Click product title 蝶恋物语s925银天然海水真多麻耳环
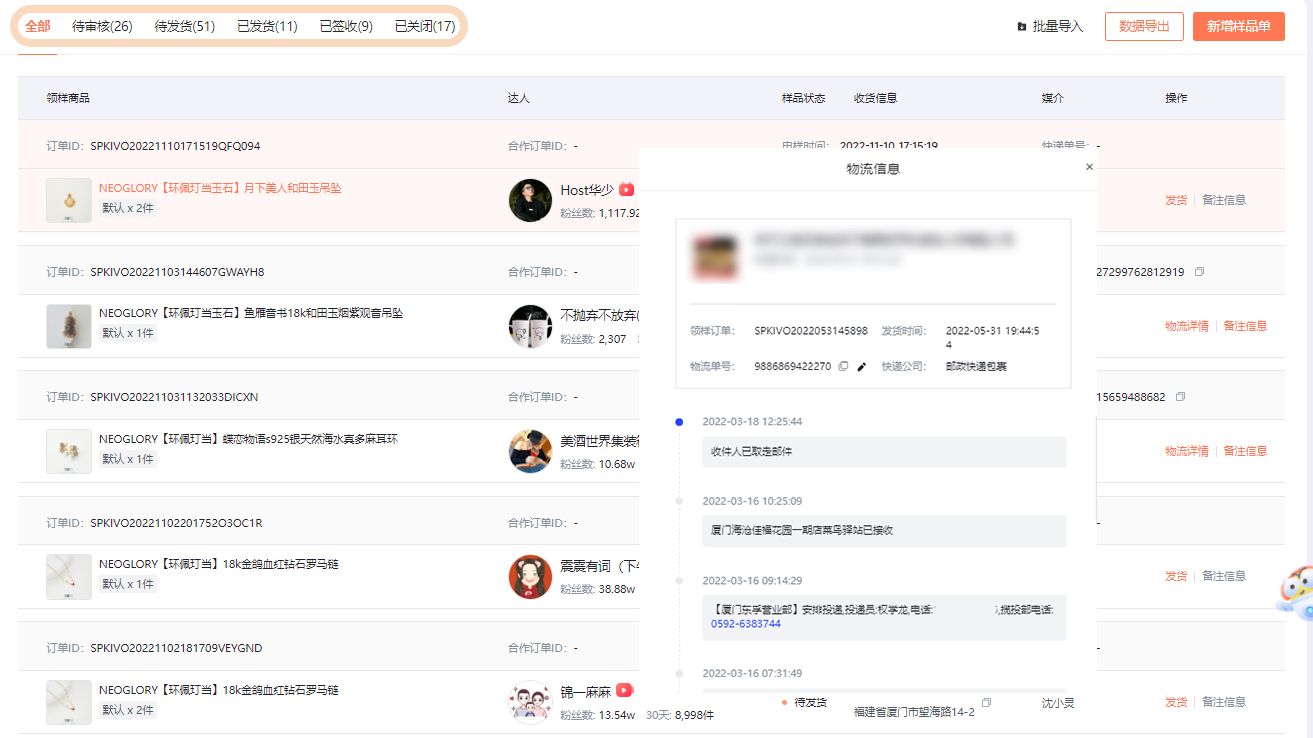Image resolution: width=1313 pixels, height=738 pixels. tap(248, 439)
